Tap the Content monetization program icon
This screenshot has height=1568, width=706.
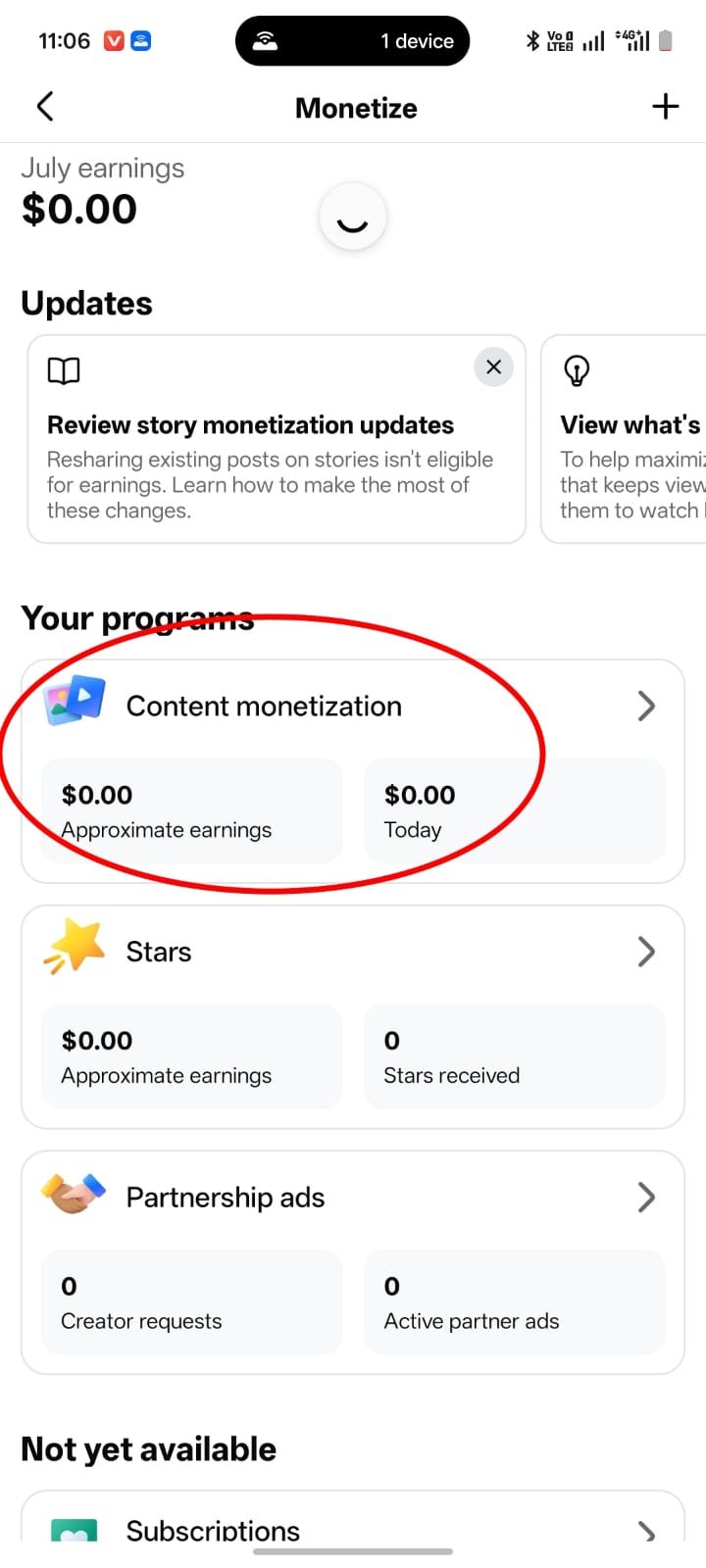click(x=75, y=702)
